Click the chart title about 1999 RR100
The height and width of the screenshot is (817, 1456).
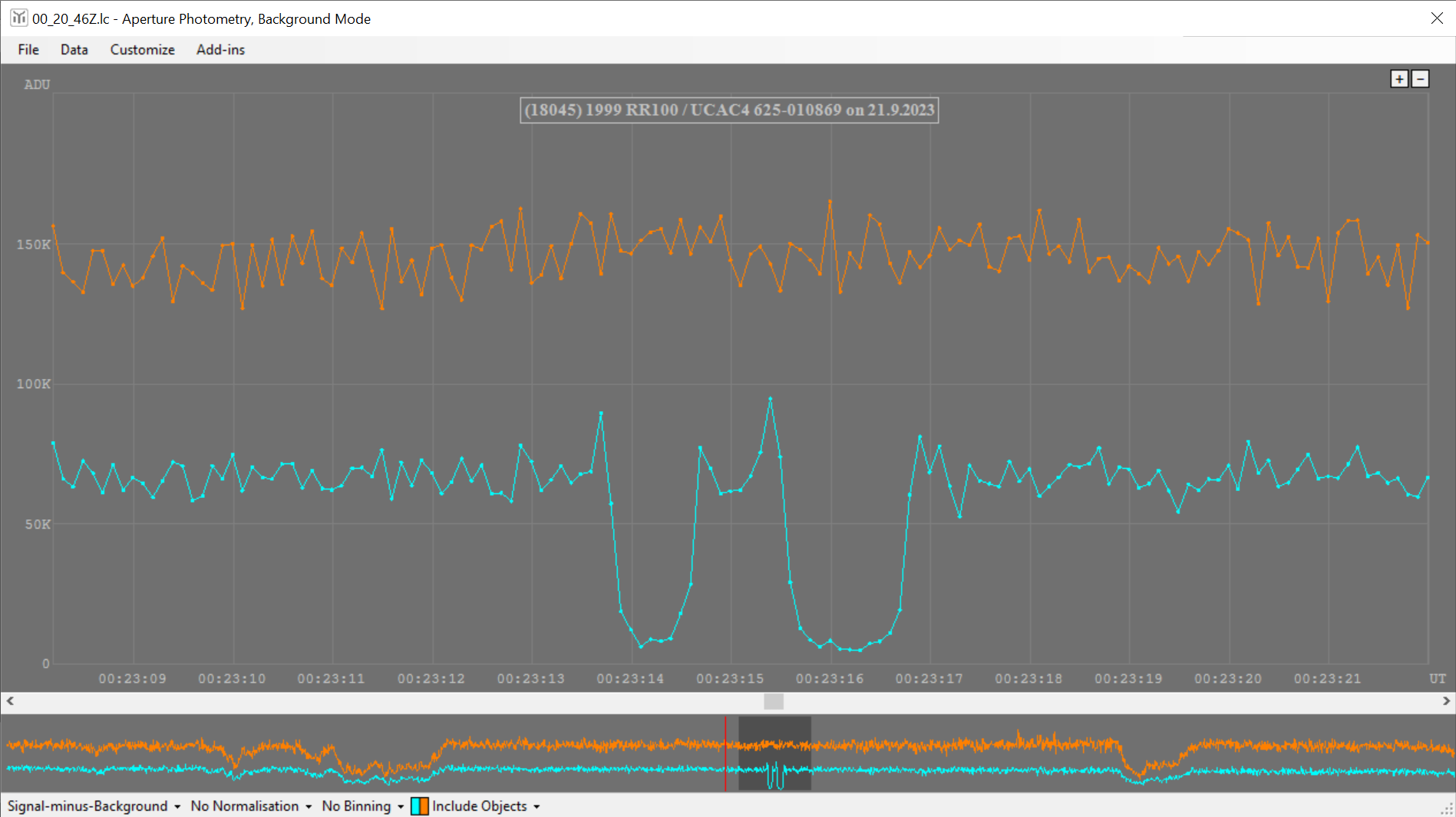[729, 110]
